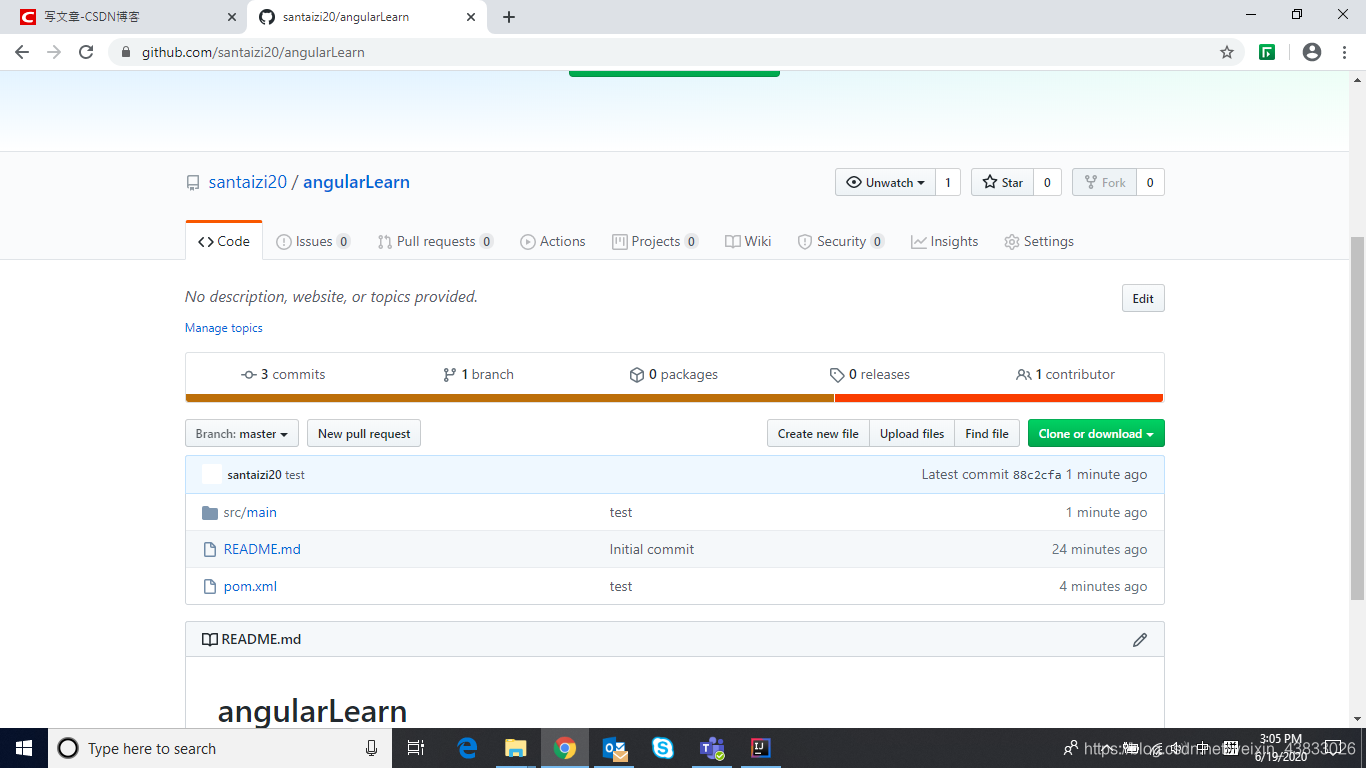Open the README.md file
1366x768 pixels.
pyautogui.click(x=262, y=549)
